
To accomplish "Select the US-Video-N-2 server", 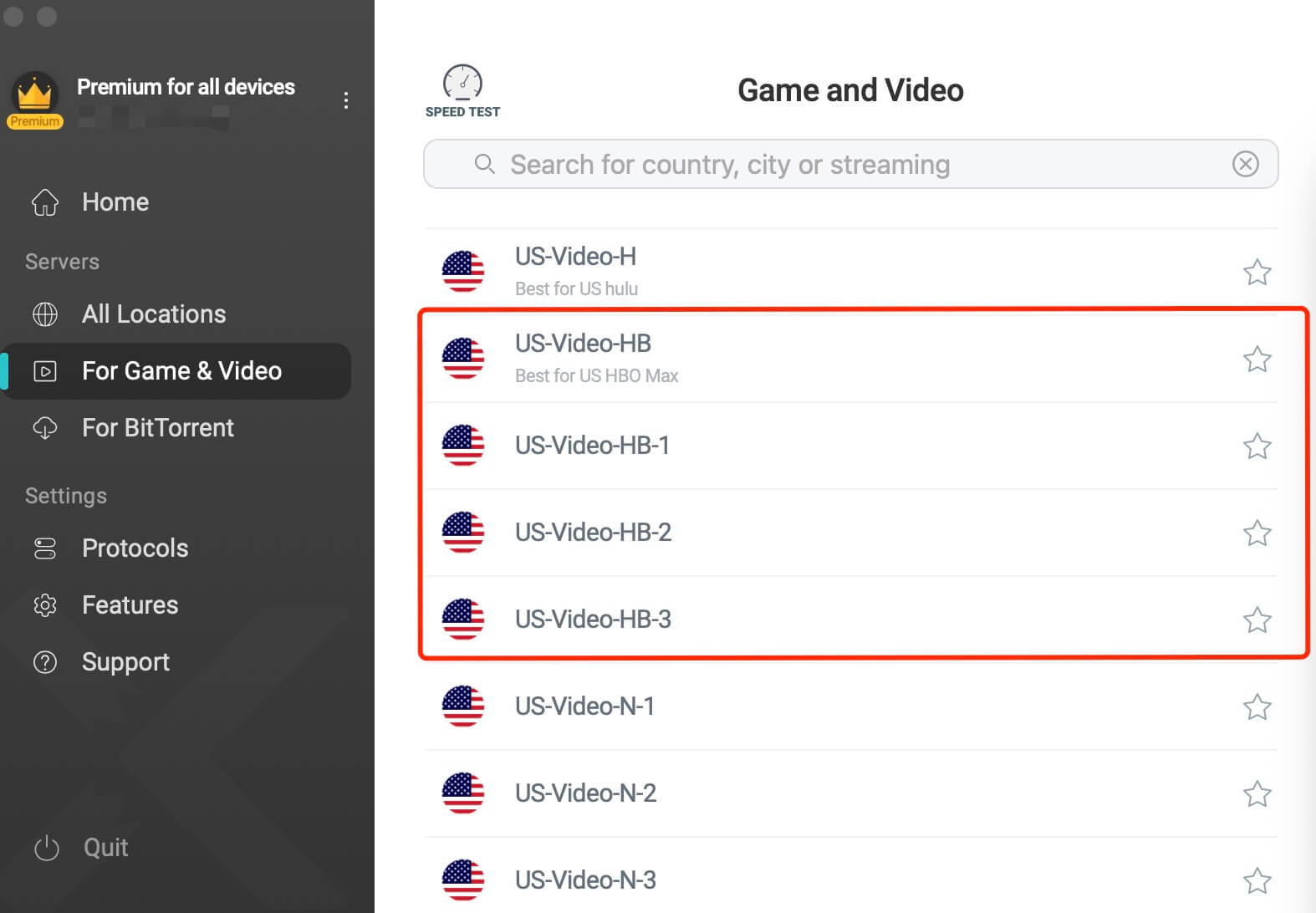I will (x=851, y=793).
